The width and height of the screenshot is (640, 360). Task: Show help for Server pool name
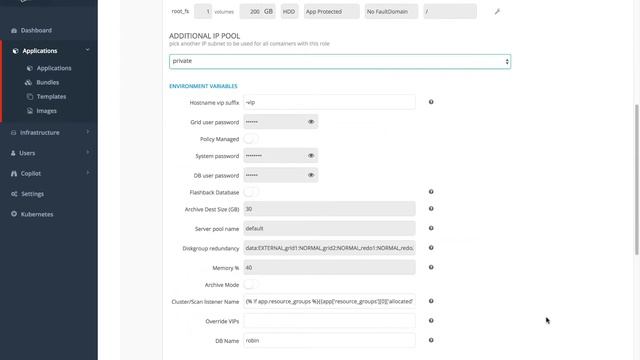pos(431,229)
